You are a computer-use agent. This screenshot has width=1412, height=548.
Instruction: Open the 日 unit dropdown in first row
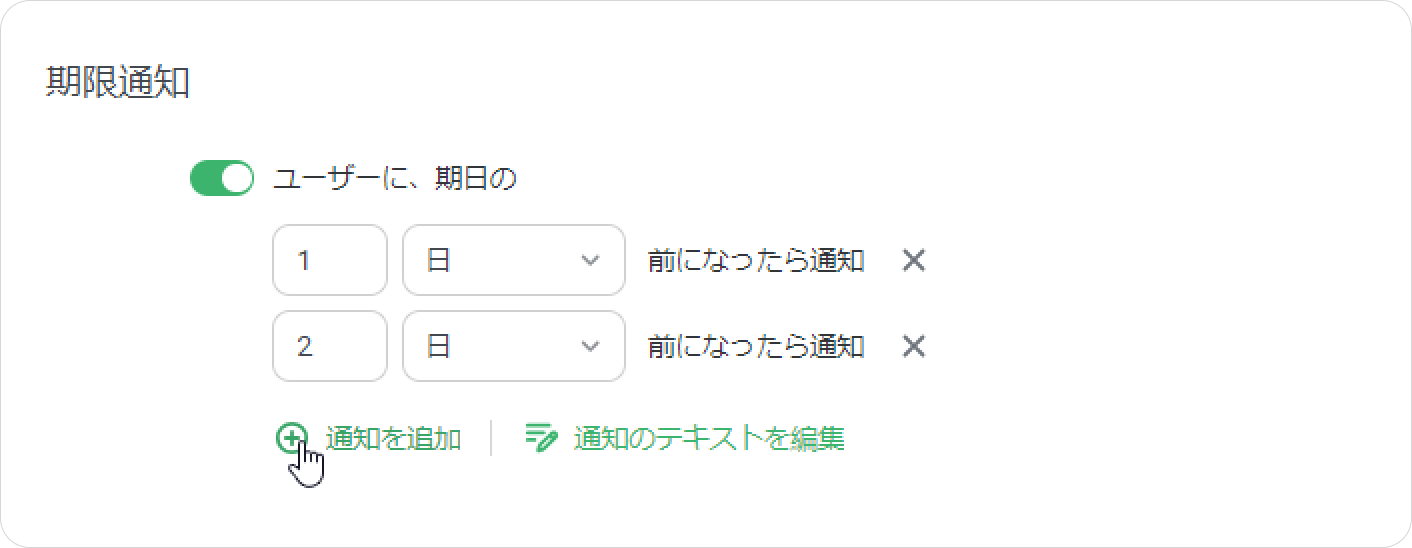click(x=514, y=260)
